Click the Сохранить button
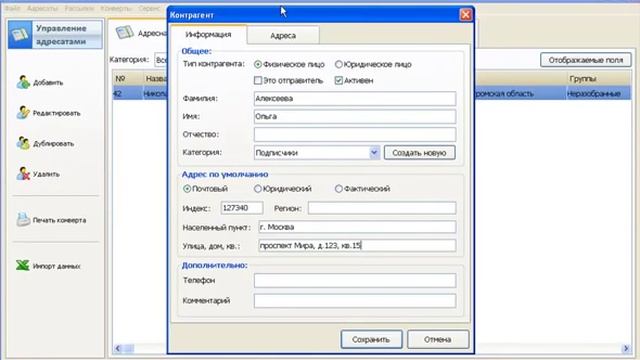The width and height of the screenshot is (640, 360). [371, 339]
